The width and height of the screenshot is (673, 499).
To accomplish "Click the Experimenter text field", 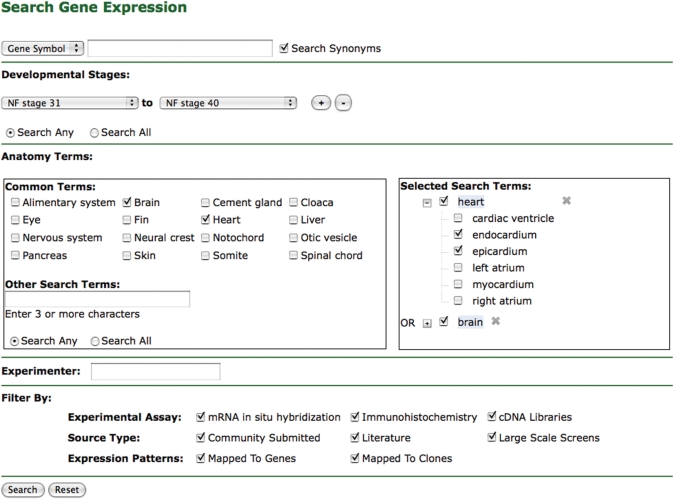I will pyautogui.click(x=155, y=372).
